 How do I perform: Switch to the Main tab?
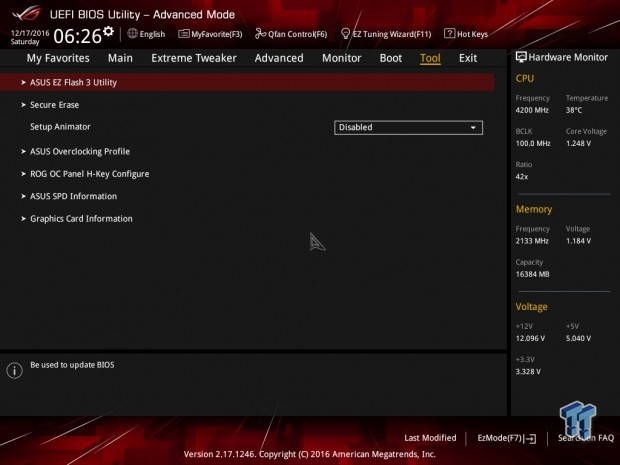[120, 58]
